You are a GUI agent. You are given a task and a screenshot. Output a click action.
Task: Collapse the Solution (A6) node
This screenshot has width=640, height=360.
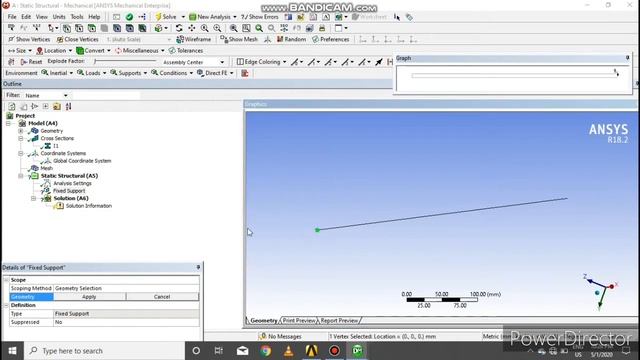33,198
